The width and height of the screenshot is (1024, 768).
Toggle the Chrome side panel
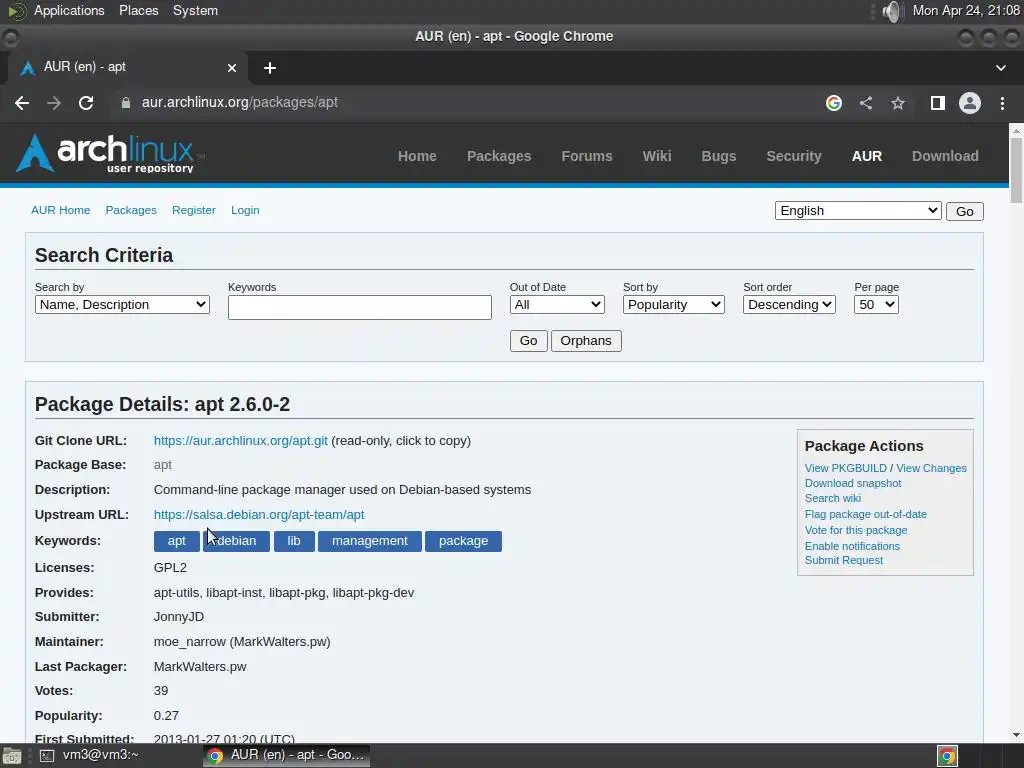coord(937,103)
